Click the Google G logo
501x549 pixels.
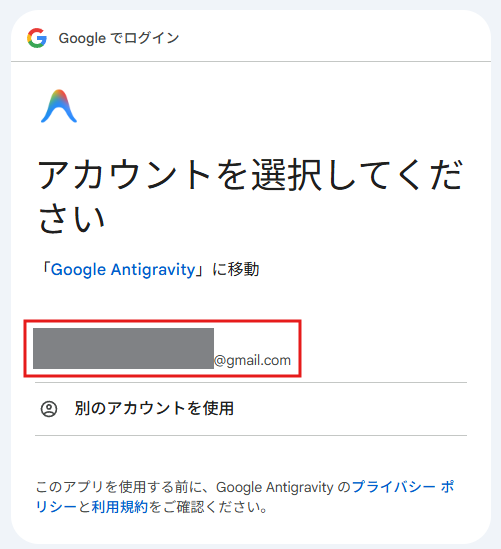pyautogui.click(x=37, y=38)
